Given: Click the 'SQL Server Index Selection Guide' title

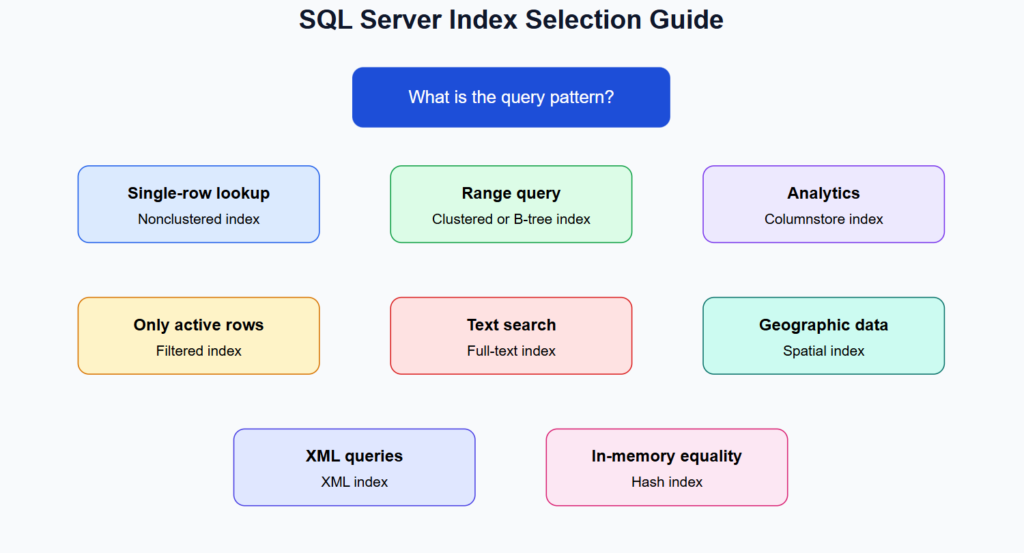Looking at the screenshot, I should pos(511,20).
